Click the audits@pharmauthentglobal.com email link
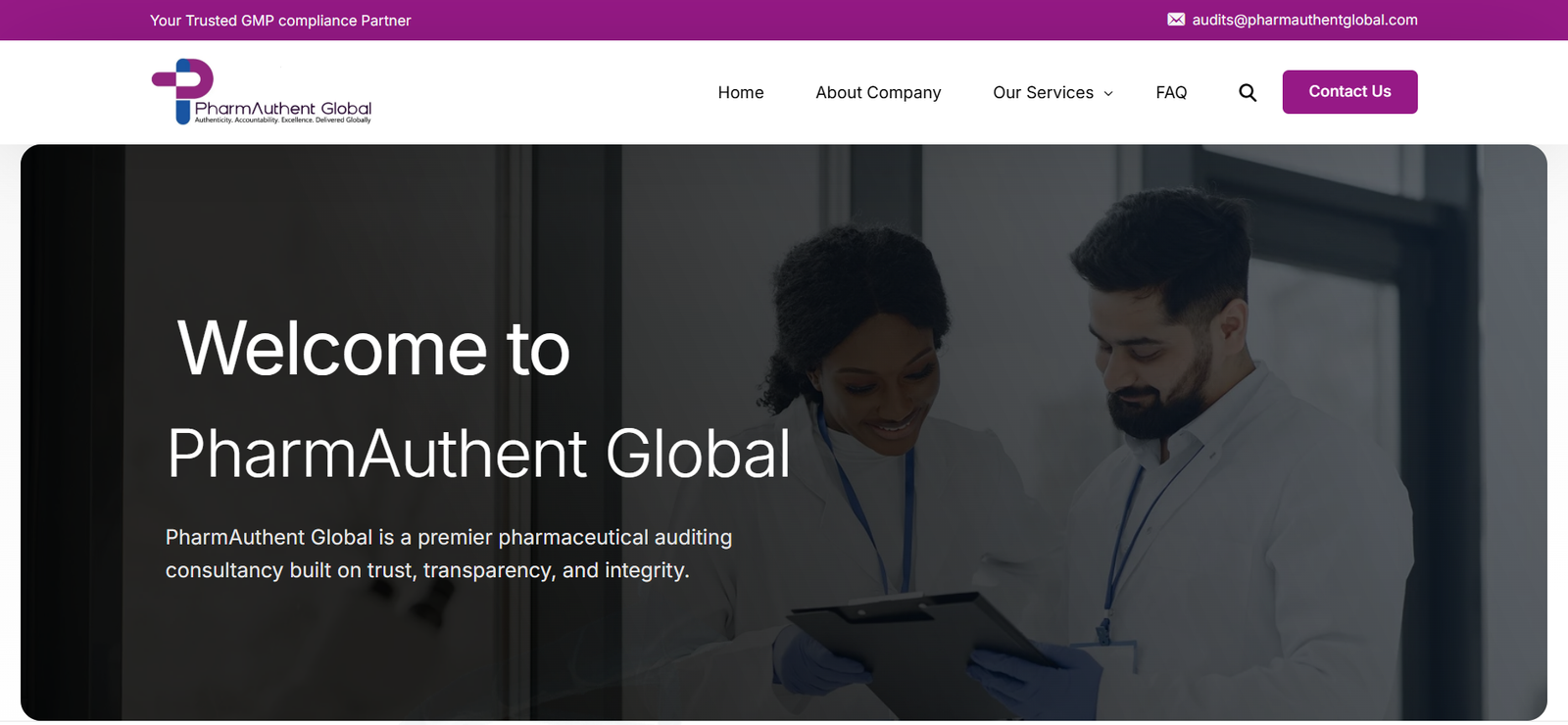The width and height of the screenshot is (1568, 725). tap(1304, 20)
